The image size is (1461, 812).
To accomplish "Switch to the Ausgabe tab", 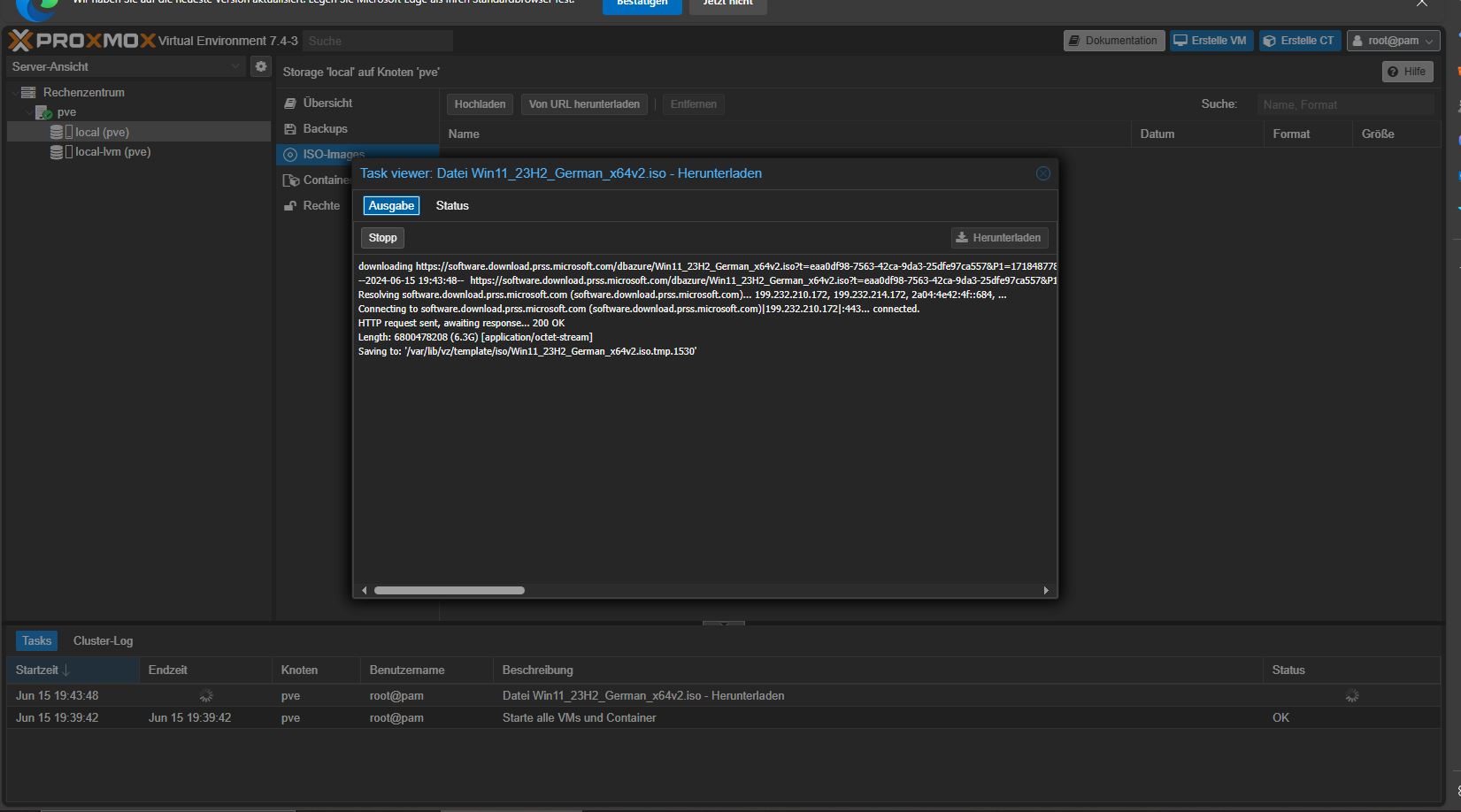I will pos(391,205).
